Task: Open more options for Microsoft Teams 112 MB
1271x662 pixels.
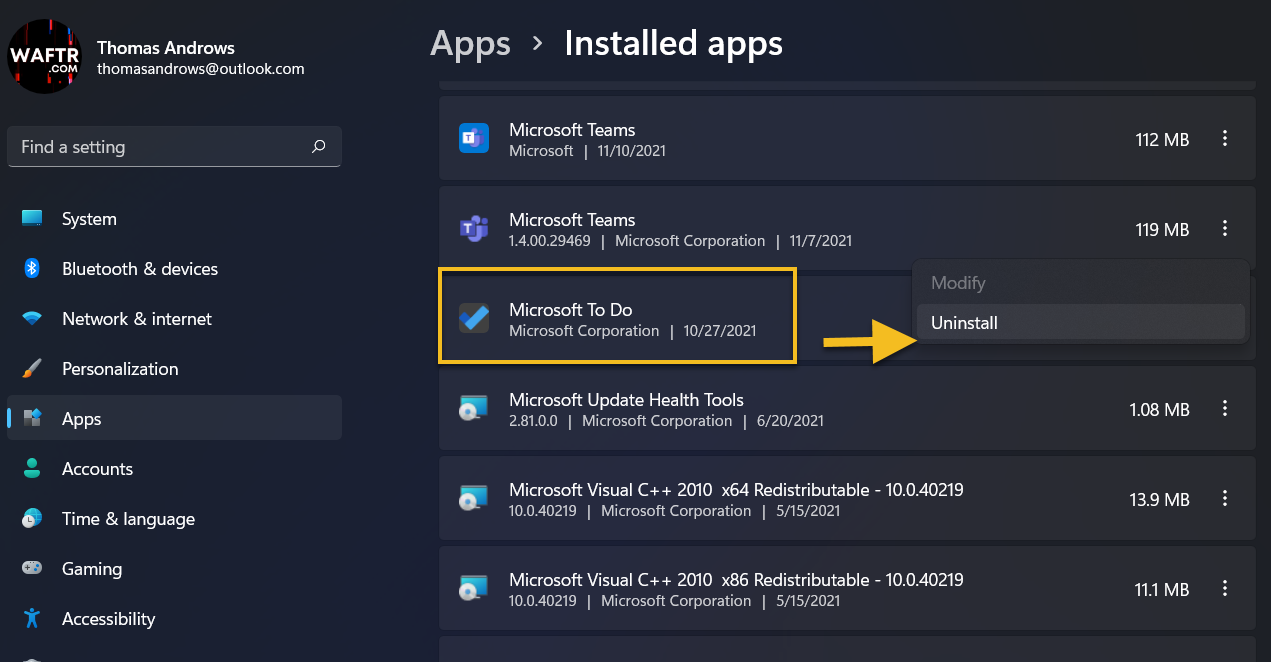Action: [x=1225, y=139]
